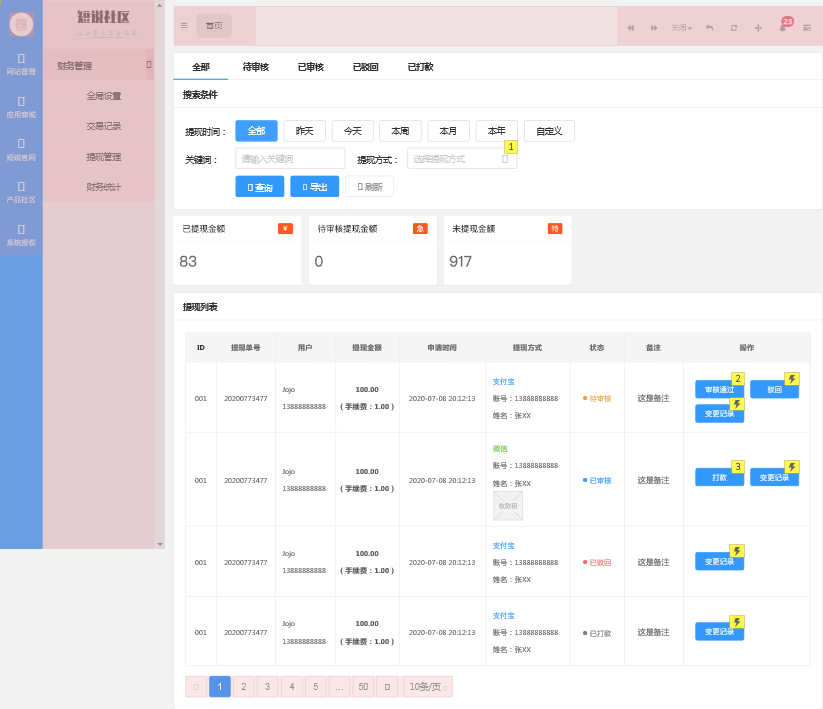Click the blue 查询 search button

pos(260,186)
